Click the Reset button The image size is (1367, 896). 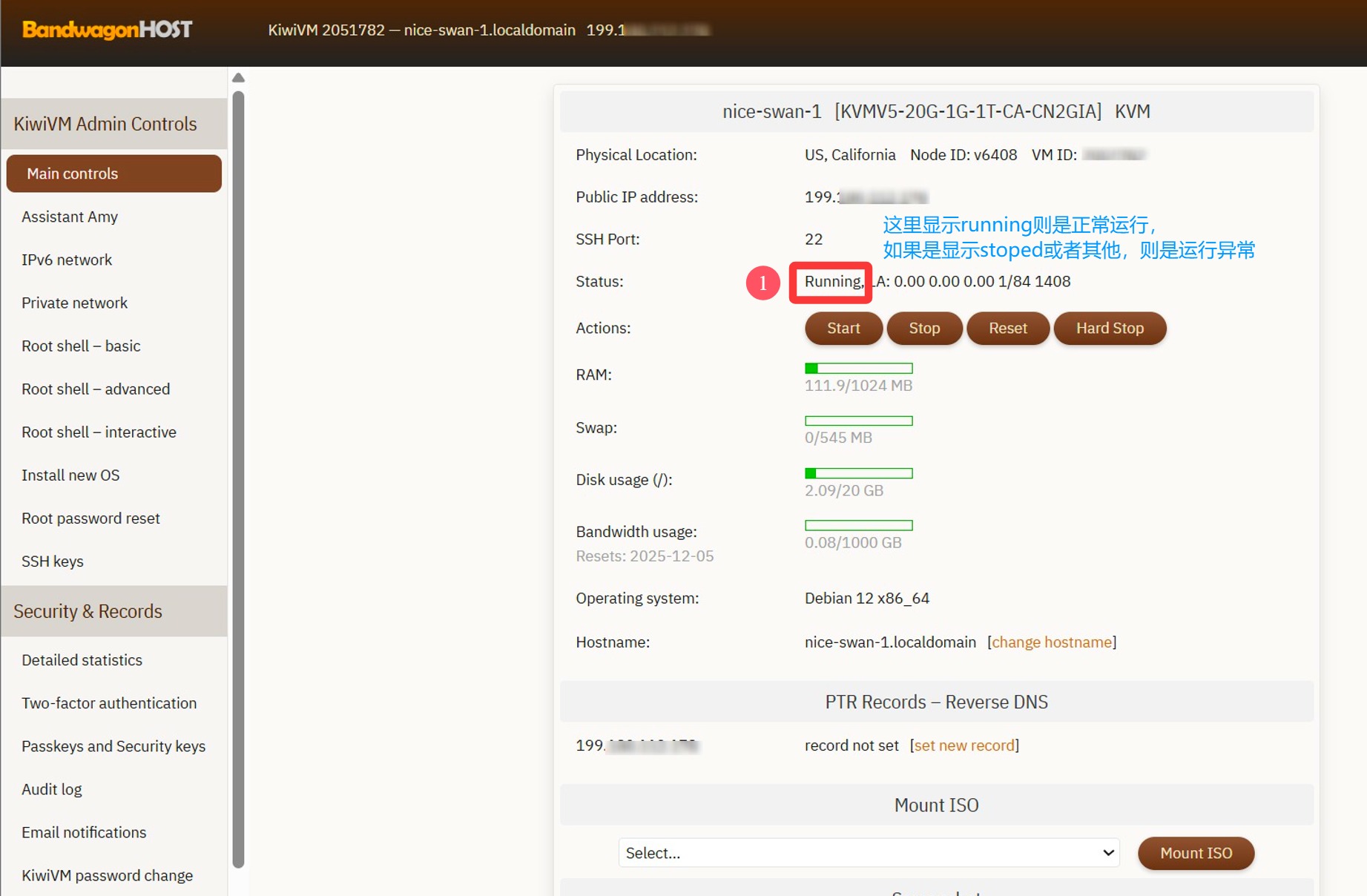pyautogui.click(x=1007, y=328)
